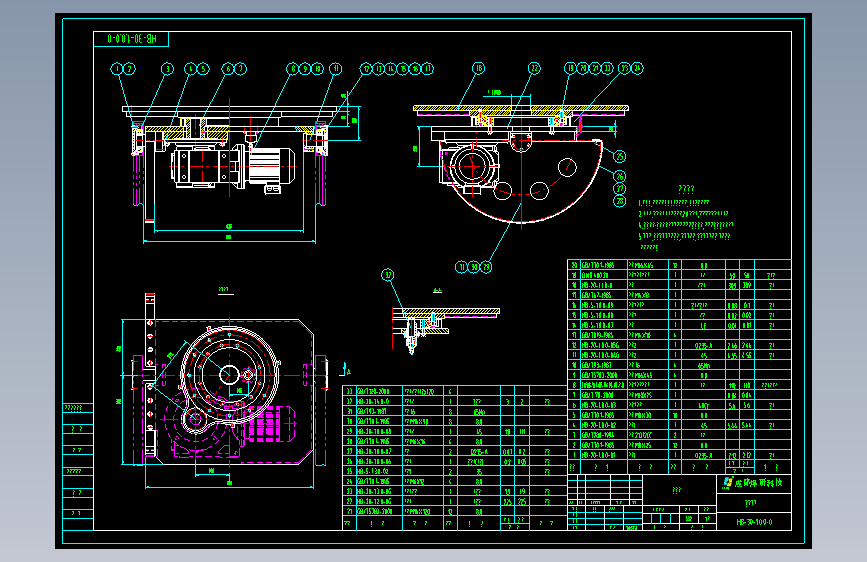Viewport: 867px width, 562px height.
Task: Select the HB-30-100-0 drawing number in title block
Action: point(754,522)
